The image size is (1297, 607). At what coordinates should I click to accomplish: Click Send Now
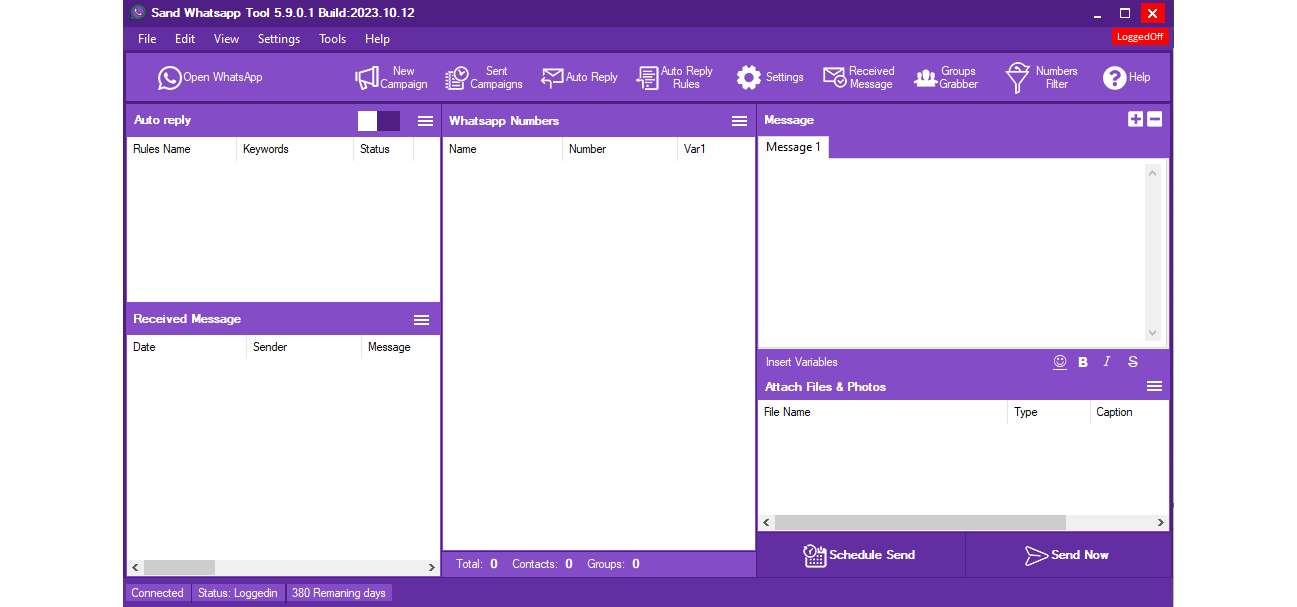(x=1067, y=555)
